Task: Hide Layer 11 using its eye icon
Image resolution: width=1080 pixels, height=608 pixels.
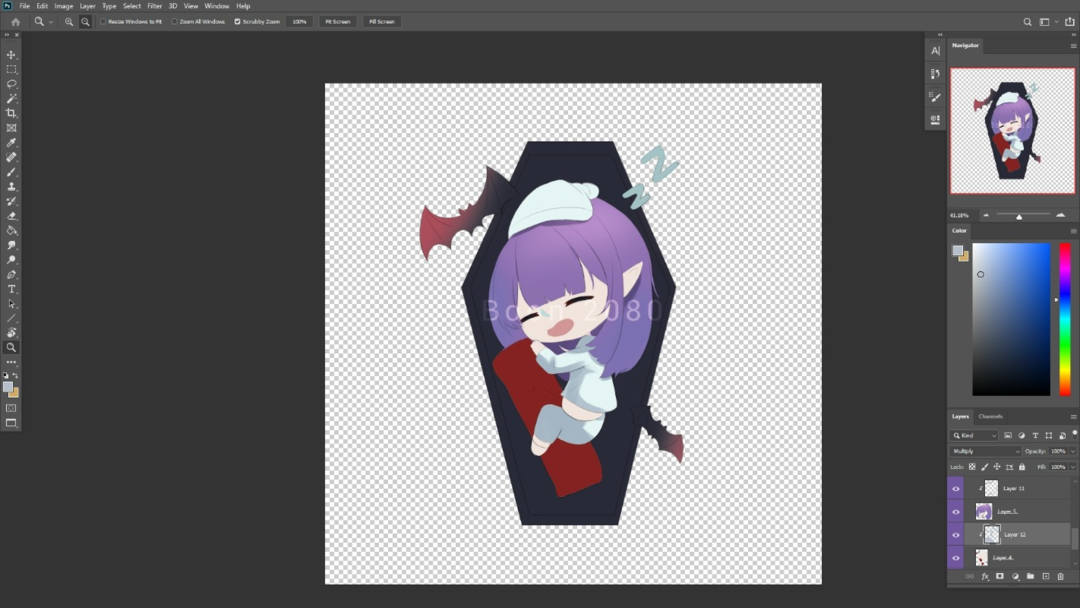Action: 956,488
